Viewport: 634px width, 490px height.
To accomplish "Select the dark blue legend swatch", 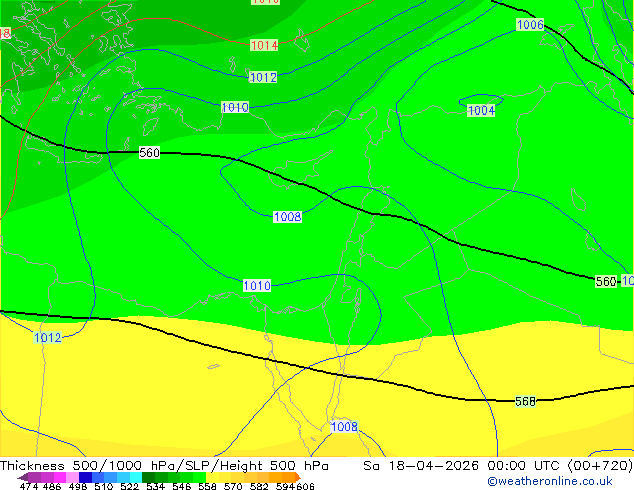I will coord(85,477).
